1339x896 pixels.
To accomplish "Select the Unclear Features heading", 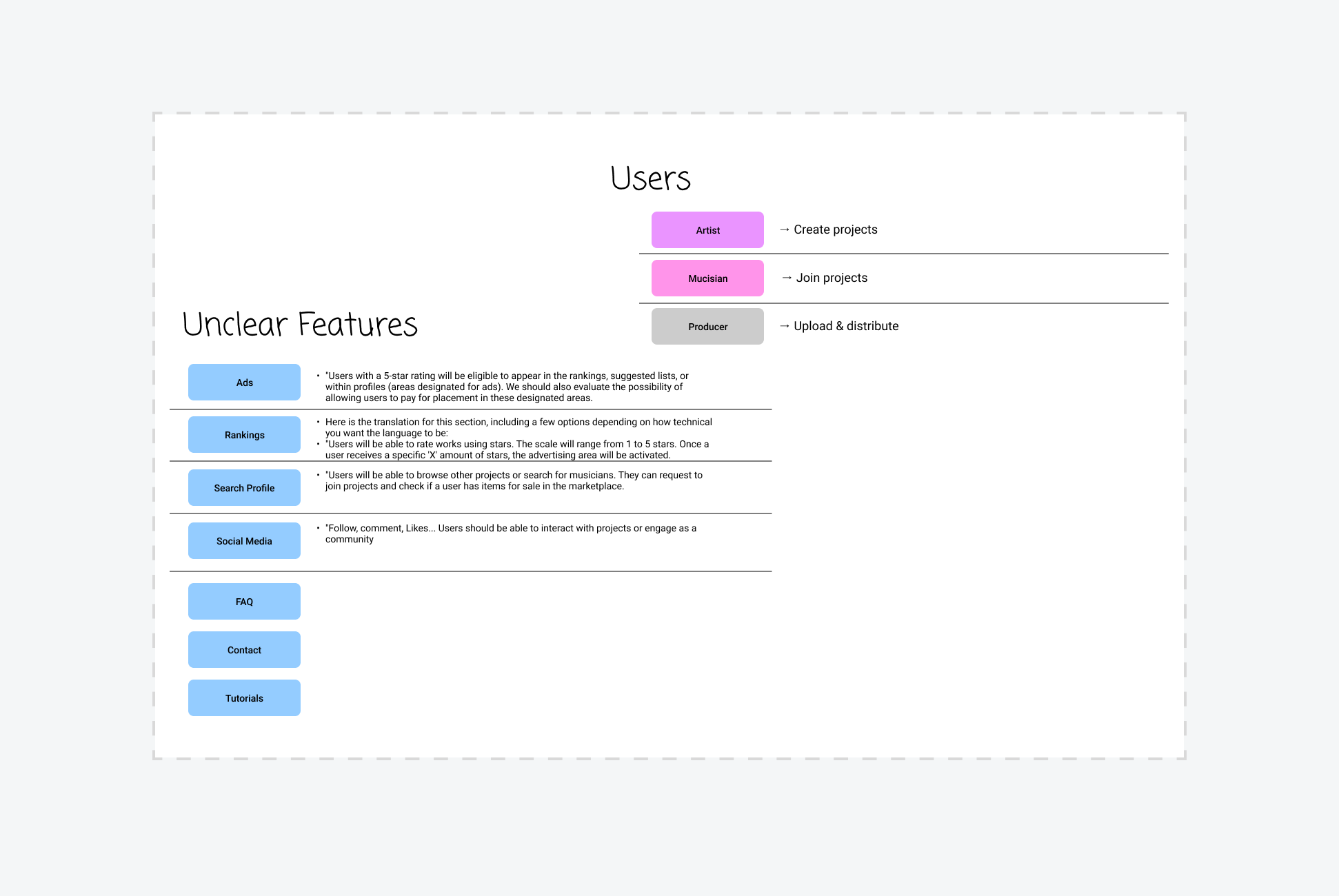I will tap(300, 325).
